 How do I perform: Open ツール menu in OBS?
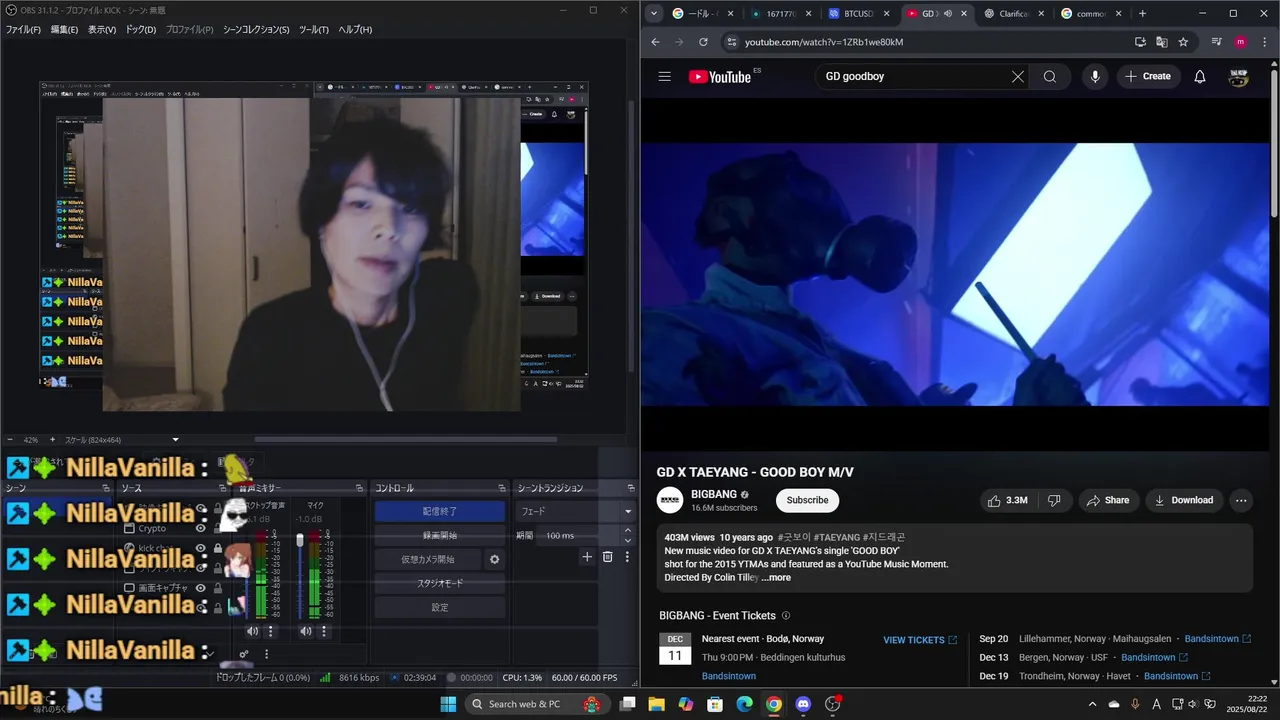[313, 30]
